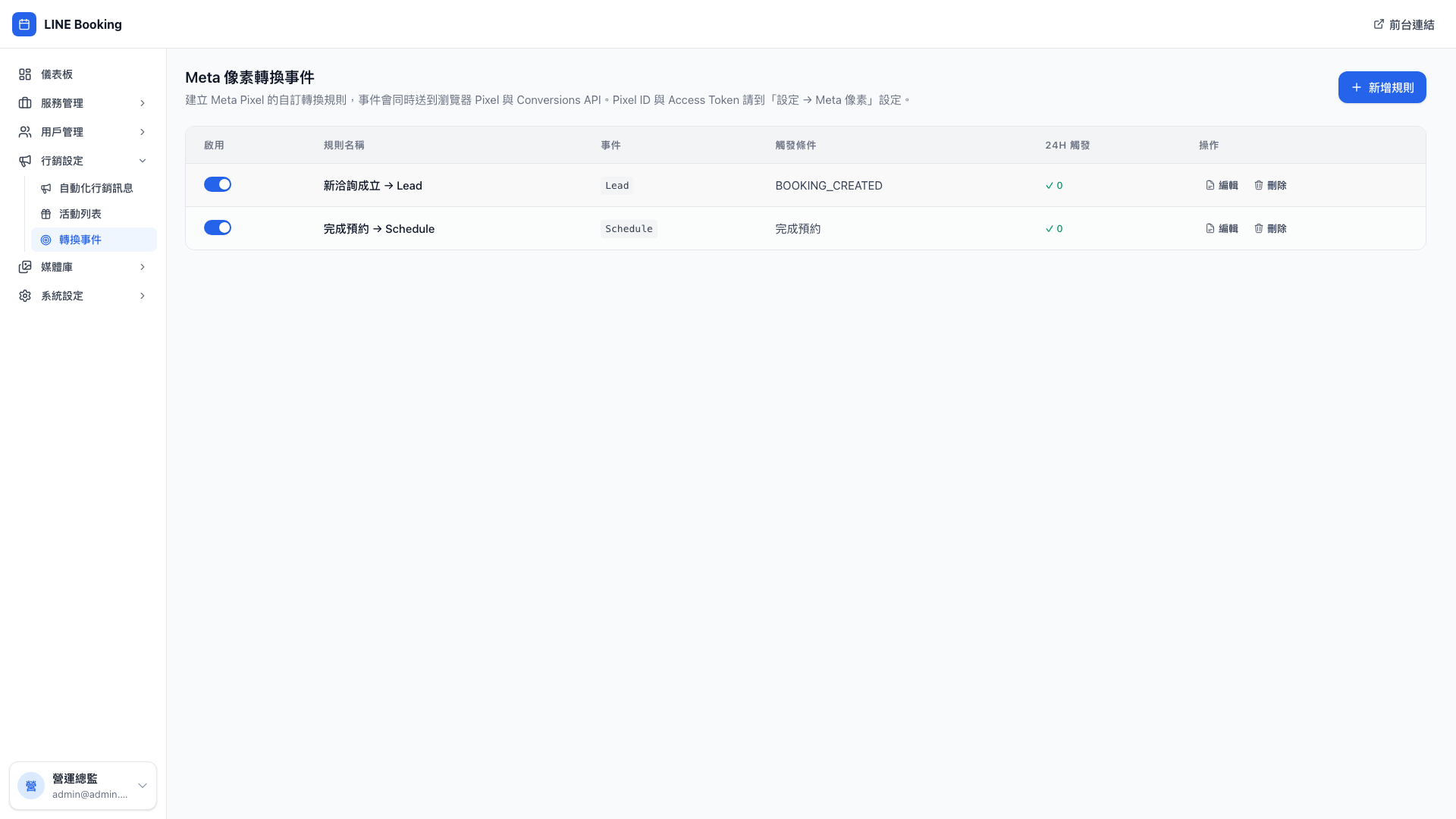The height and width of the screenshot is (819, 1456).
Task: Click the target icon beside 轉換事件
Action: 46,240
